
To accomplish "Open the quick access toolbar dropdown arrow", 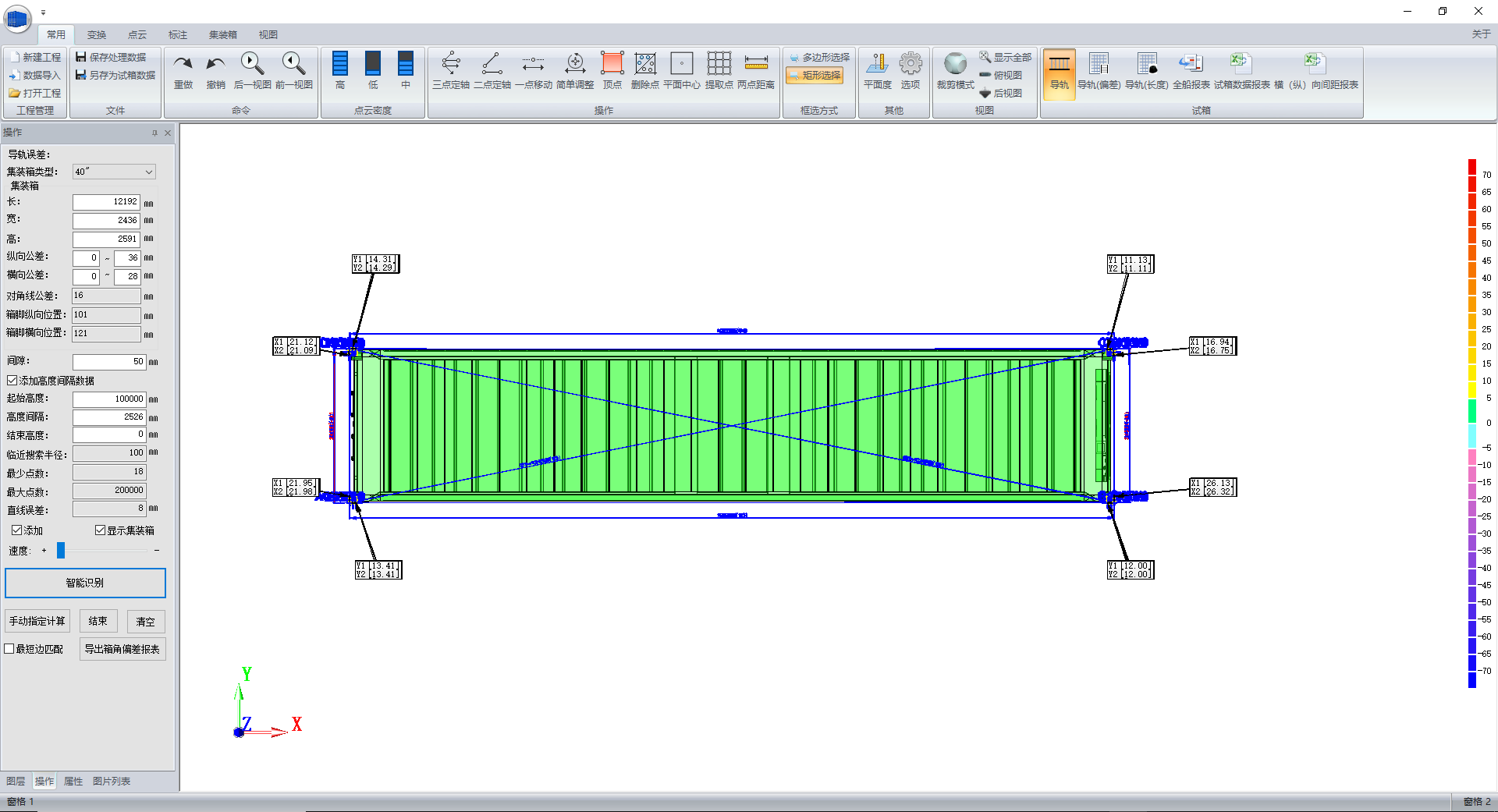I will pos(43,12).
